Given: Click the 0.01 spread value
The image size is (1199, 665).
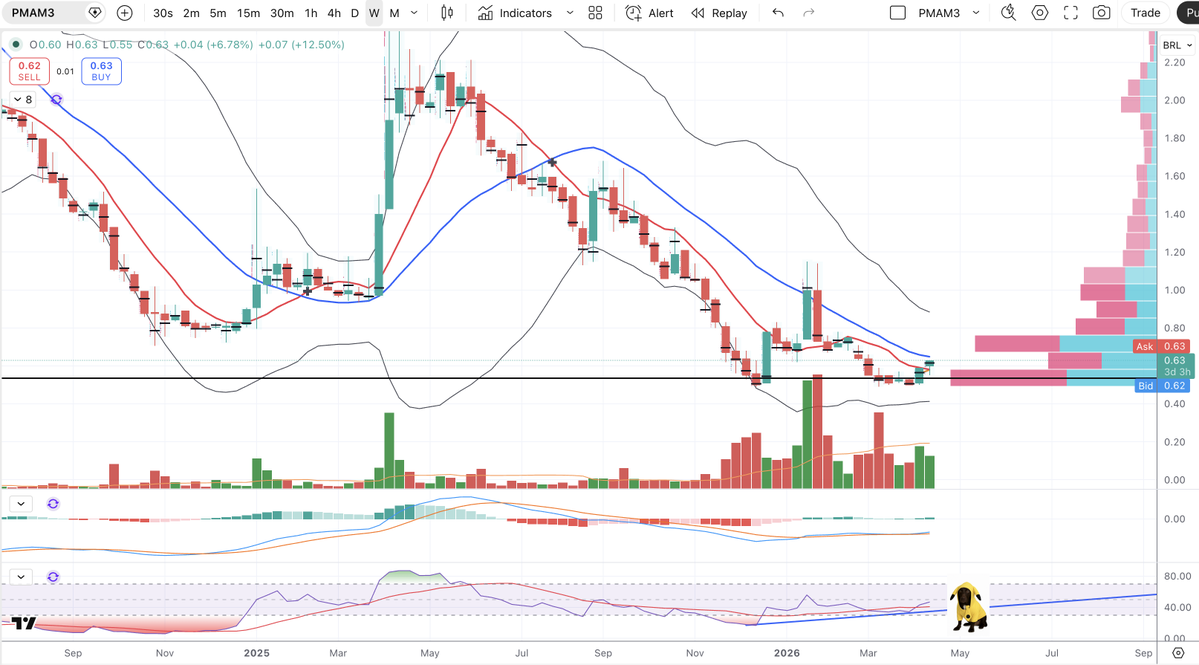Looking at the screenshot, I should 65,71.
